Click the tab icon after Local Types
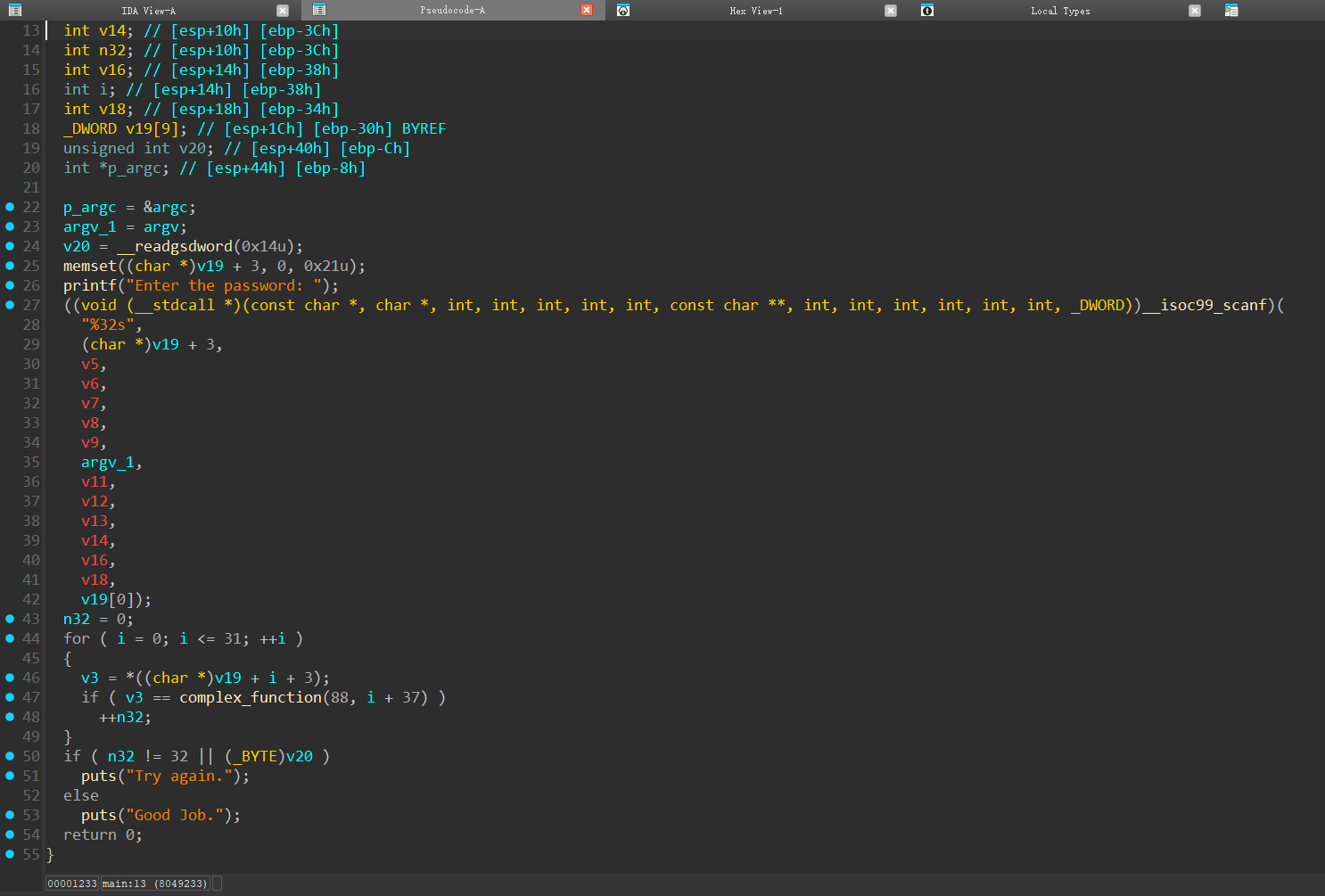The image size is (1325, 896). tap(1231, 11)
